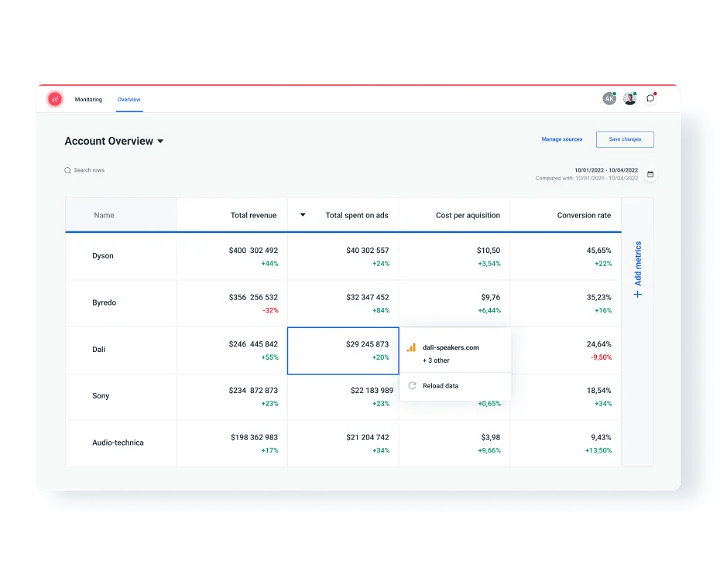Click the red app logo icon
The width and height of the screenshot is (720, 574).
(x=55, y=99)
